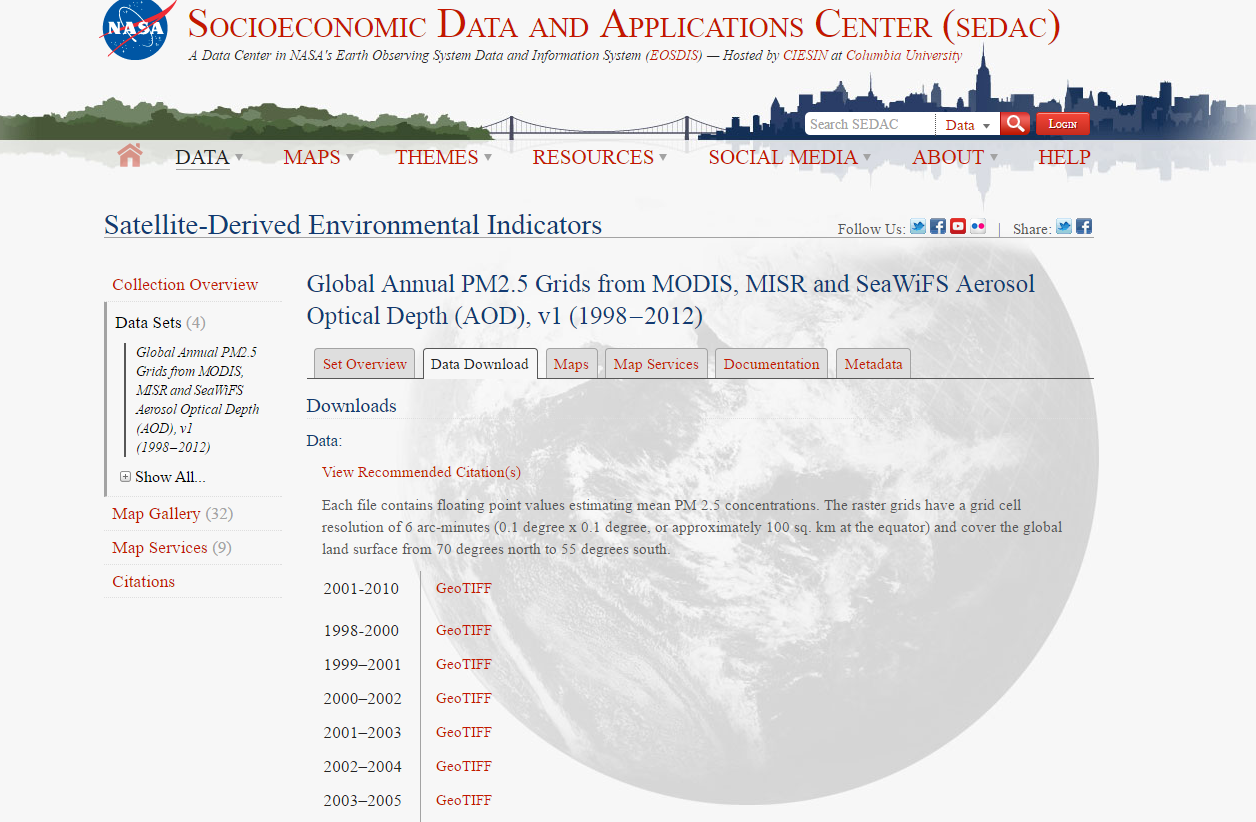This screenshot has width=1256, height=822.
Task: Switch to the Maps tab
Action: tap(571, 364)
